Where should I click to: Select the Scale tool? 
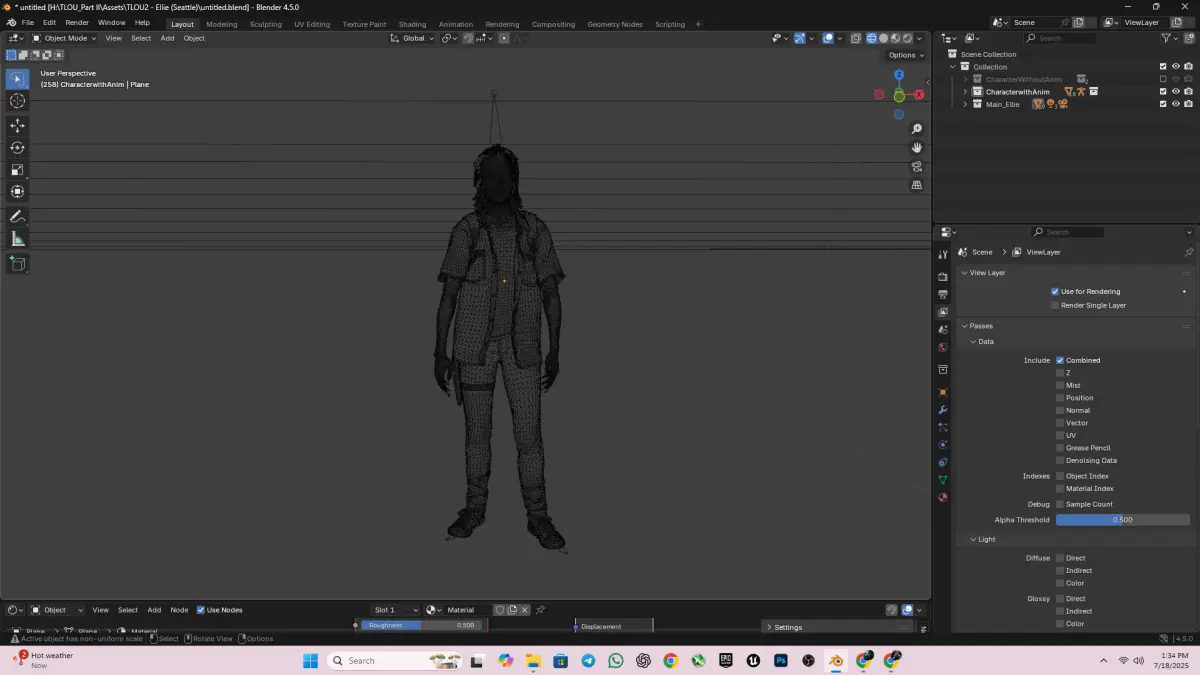pyautogui.click(x=17, y=169)
